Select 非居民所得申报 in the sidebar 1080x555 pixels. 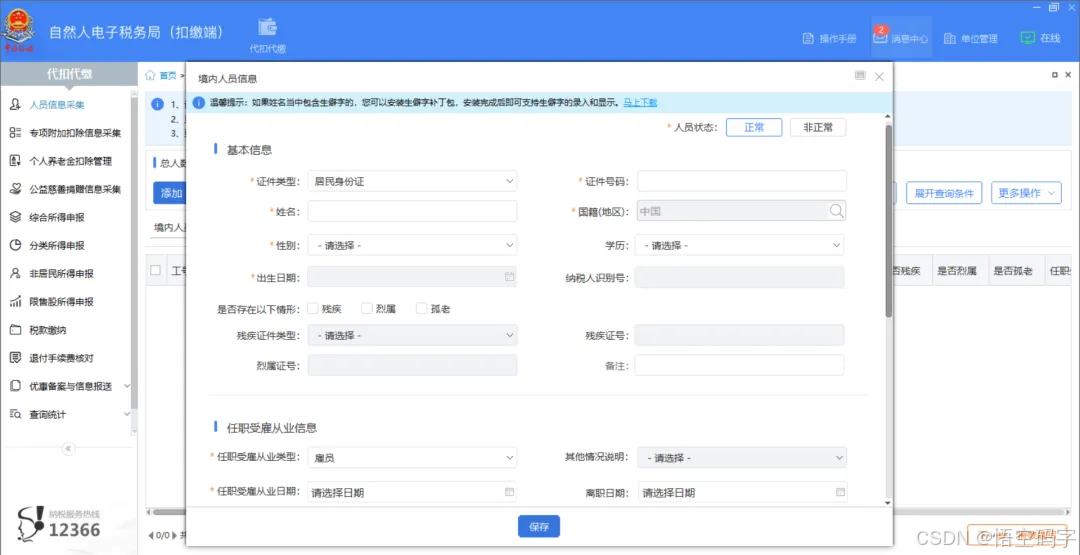coord(62,274)
